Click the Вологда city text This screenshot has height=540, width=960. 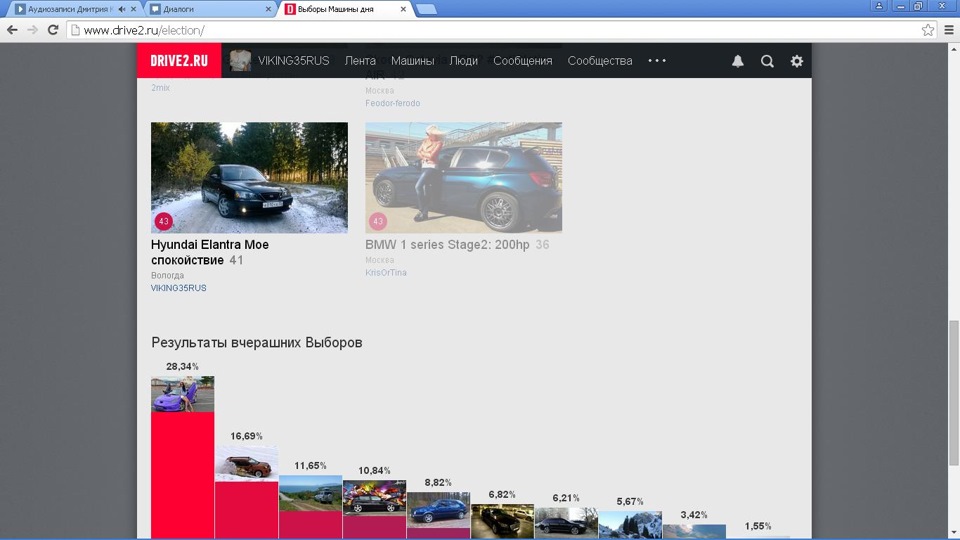tap(167, 276)
